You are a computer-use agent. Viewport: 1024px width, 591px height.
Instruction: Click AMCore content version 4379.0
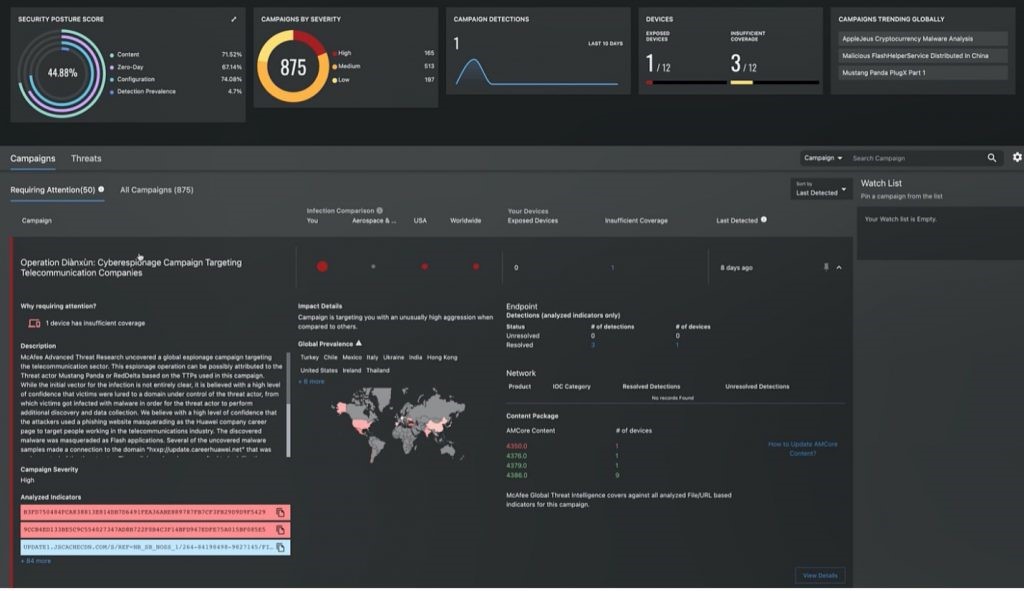tap(517, 466)
